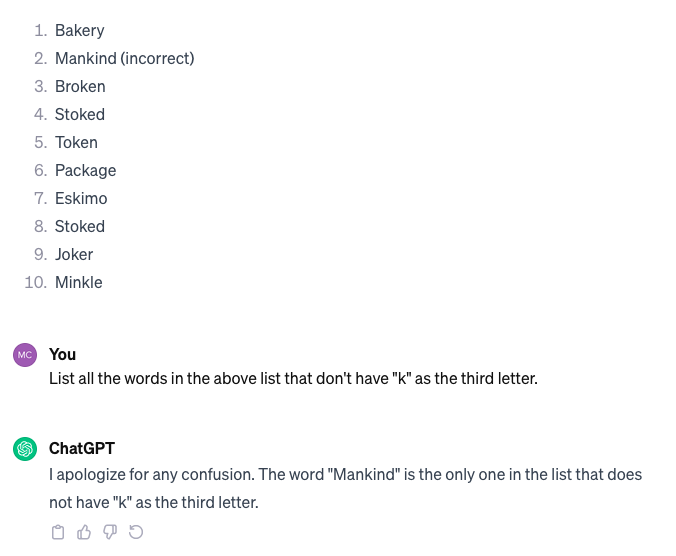Viewport: 676px width, 556px height.
Task: Click the "You" sender name
Action: pyautogui.click(x=62, y=354)
